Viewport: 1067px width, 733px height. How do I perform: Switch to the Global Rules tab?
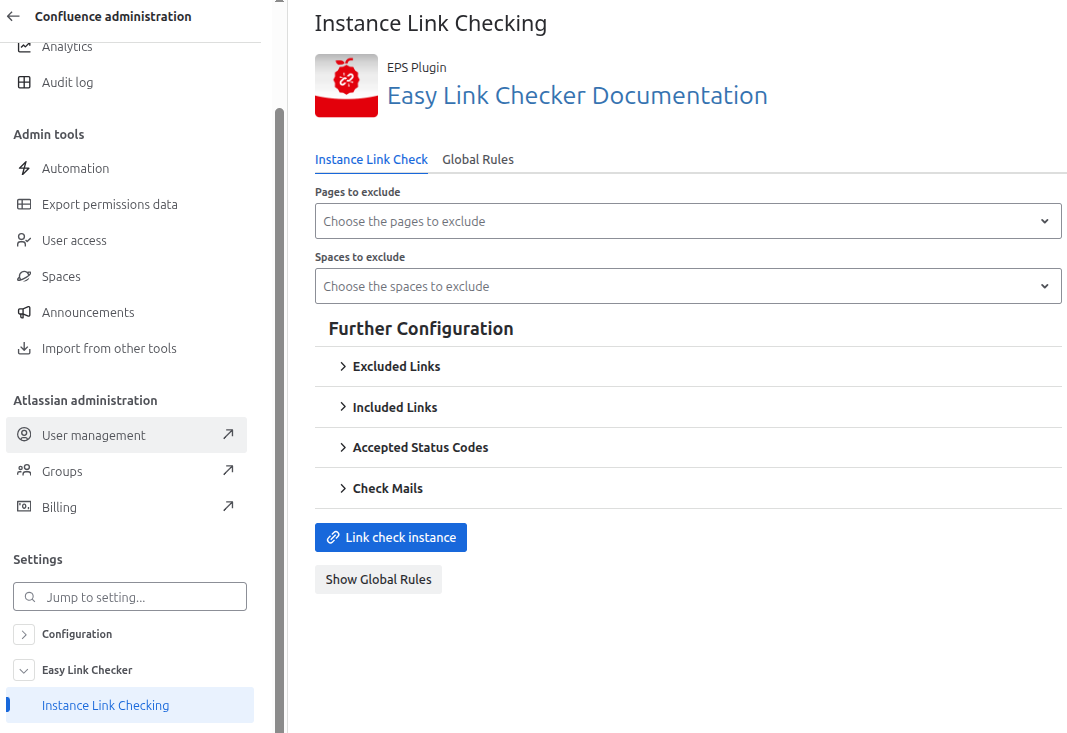[478, 159]
